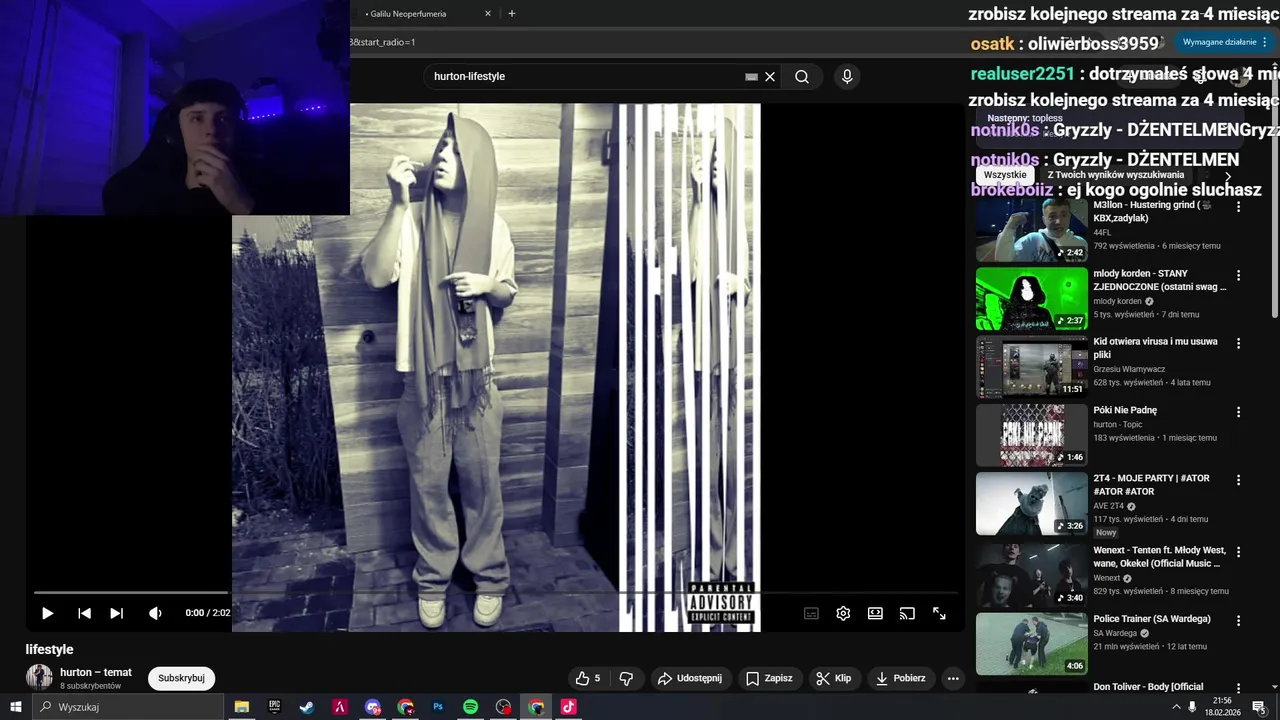Viewport: 1280px width, 720px height.
Task: Go to previous video
Action: [x=85, y=613]
